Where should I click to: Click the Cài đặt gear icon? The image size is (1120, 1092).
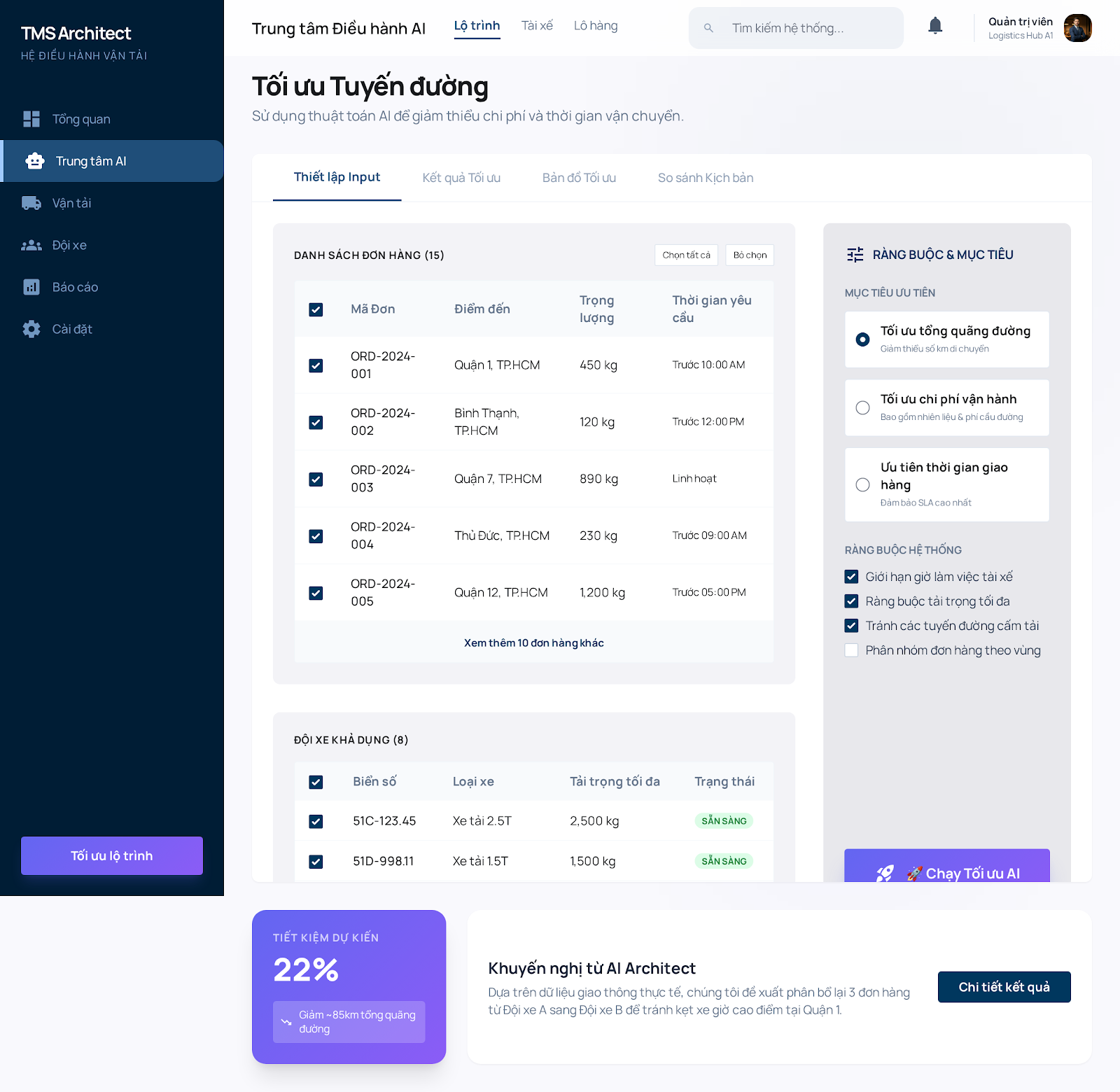pyautogui.click(x=31, y=329)
